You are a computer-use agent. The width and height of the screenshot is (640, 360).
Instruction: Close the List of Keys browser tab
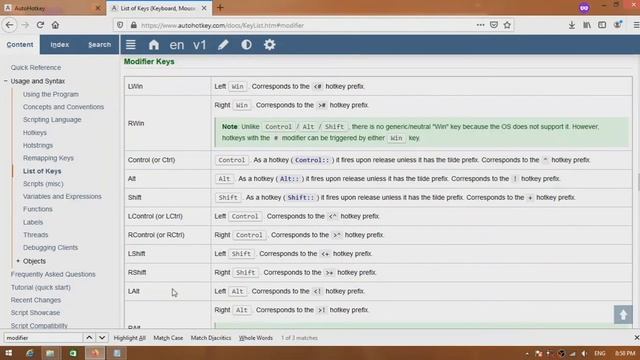click(204, 8)
